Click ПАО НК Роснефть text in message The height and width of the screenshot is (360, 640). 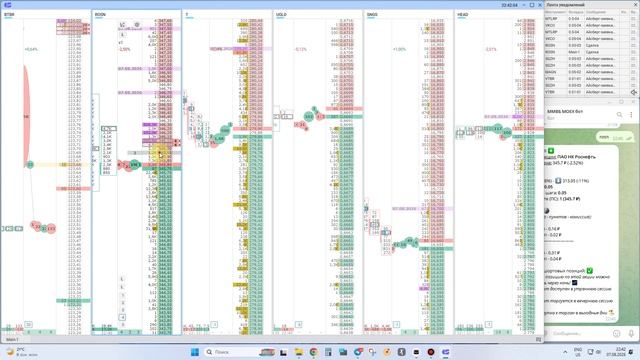tap(576, 157)
